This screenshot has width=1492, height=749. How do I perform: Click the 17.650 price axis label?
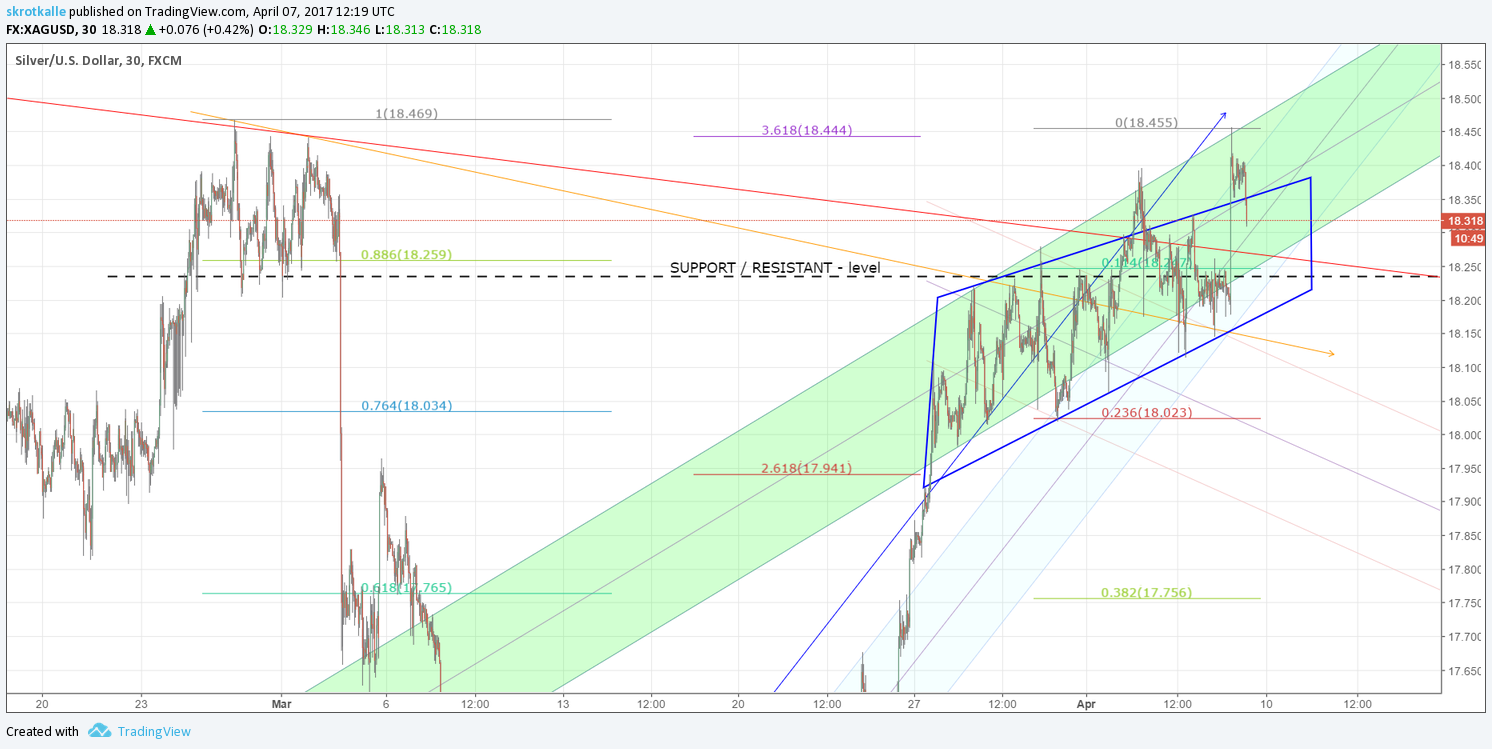(1464, 671)
